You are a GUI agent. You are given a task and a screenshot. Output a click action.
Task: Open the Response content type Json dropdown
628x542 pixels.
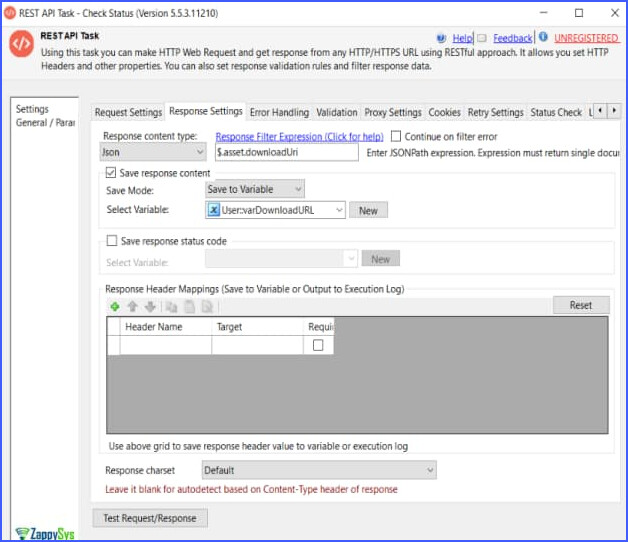tap(153, 152)
